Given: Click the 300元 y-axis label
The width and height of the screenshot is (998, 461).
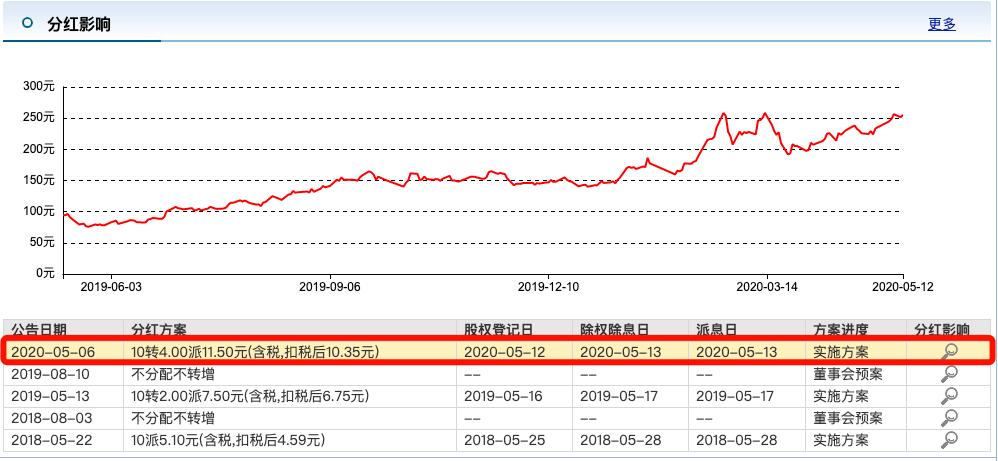Looking at the screenshot, I should (39, 87).
